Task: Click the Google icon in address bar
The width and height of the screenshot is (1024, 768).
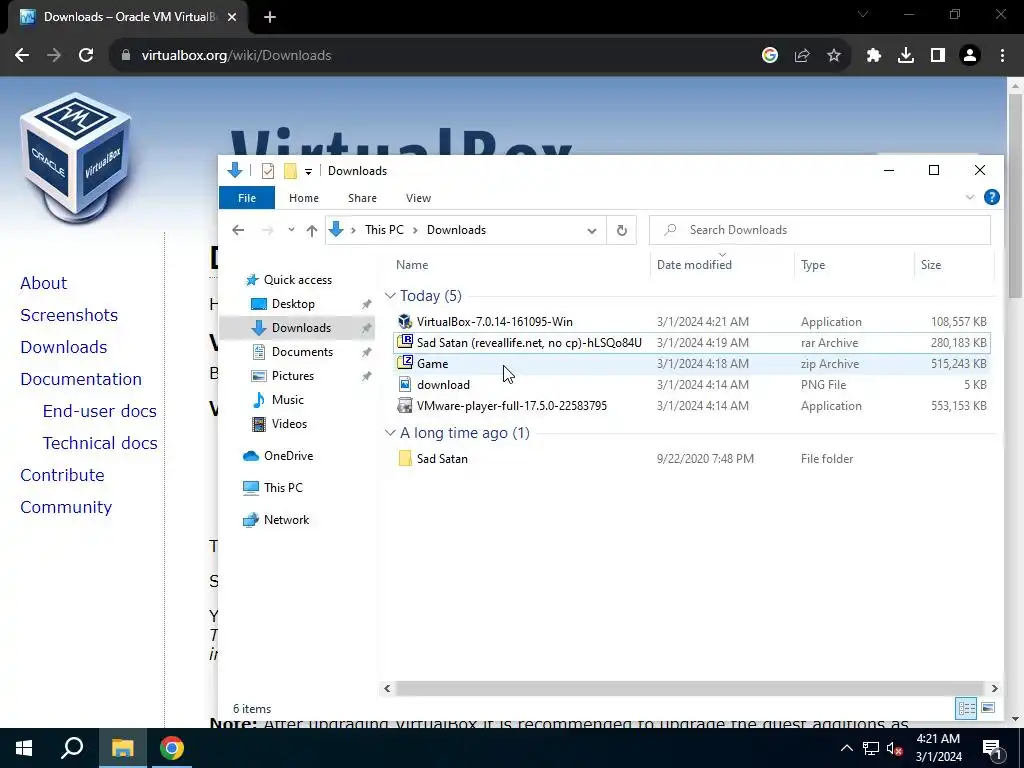Action: click(x=770, y=56)
